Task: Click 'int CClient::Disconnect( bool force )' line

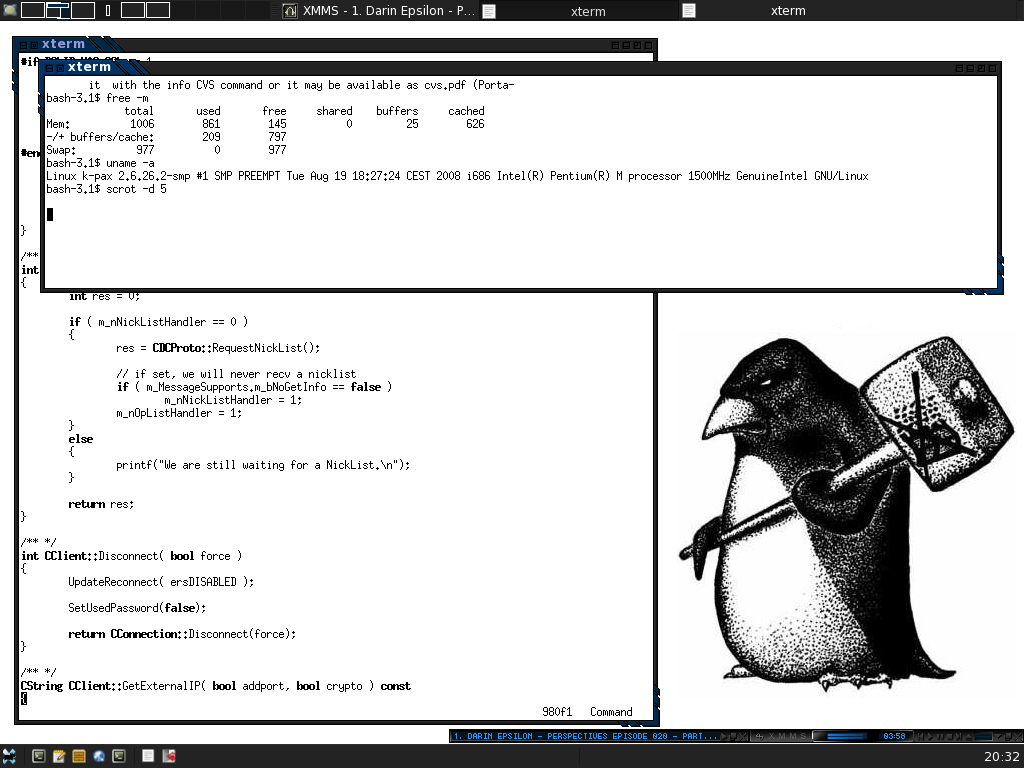Action: tap(131, 556)
